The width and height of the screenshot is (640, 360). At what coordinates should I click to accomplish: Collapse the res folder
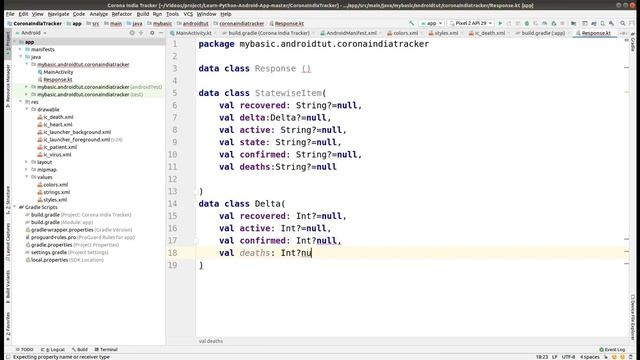pos(20,102)
